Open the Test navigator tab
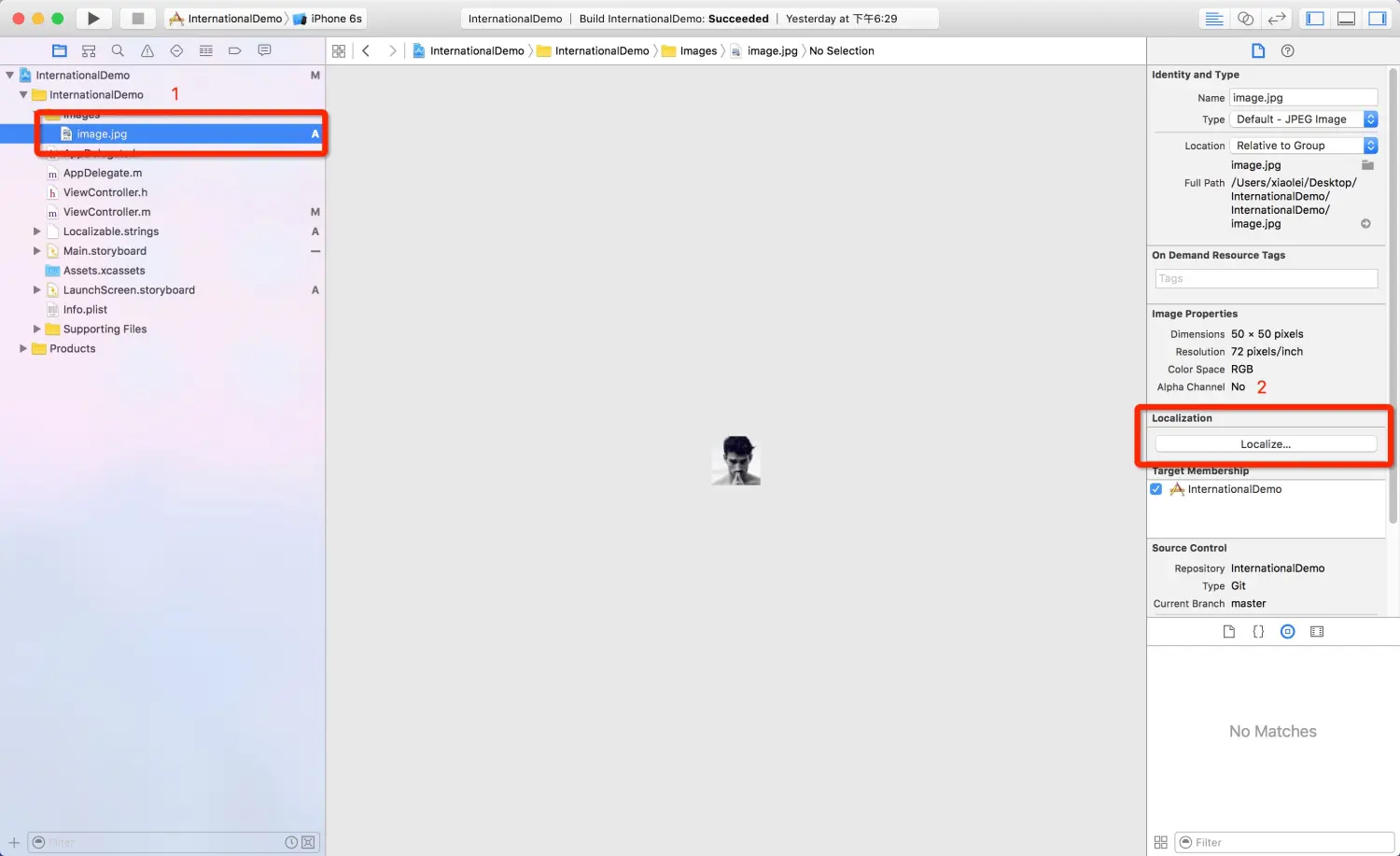 point(176,51)
